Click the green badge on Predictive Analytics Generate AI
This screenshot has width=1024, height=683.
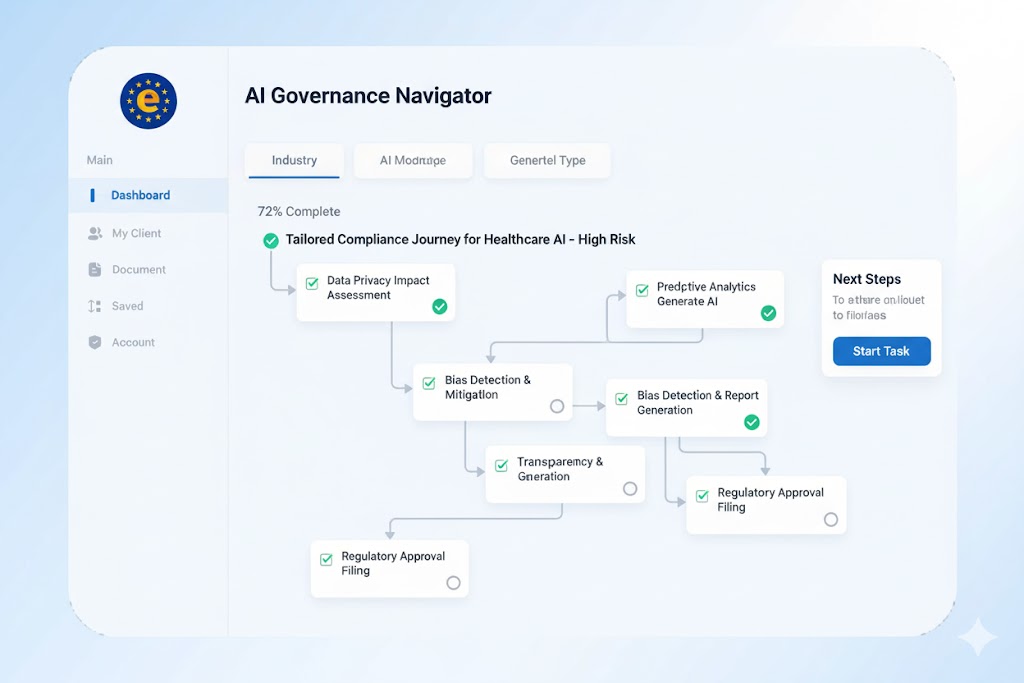point(769,313)
